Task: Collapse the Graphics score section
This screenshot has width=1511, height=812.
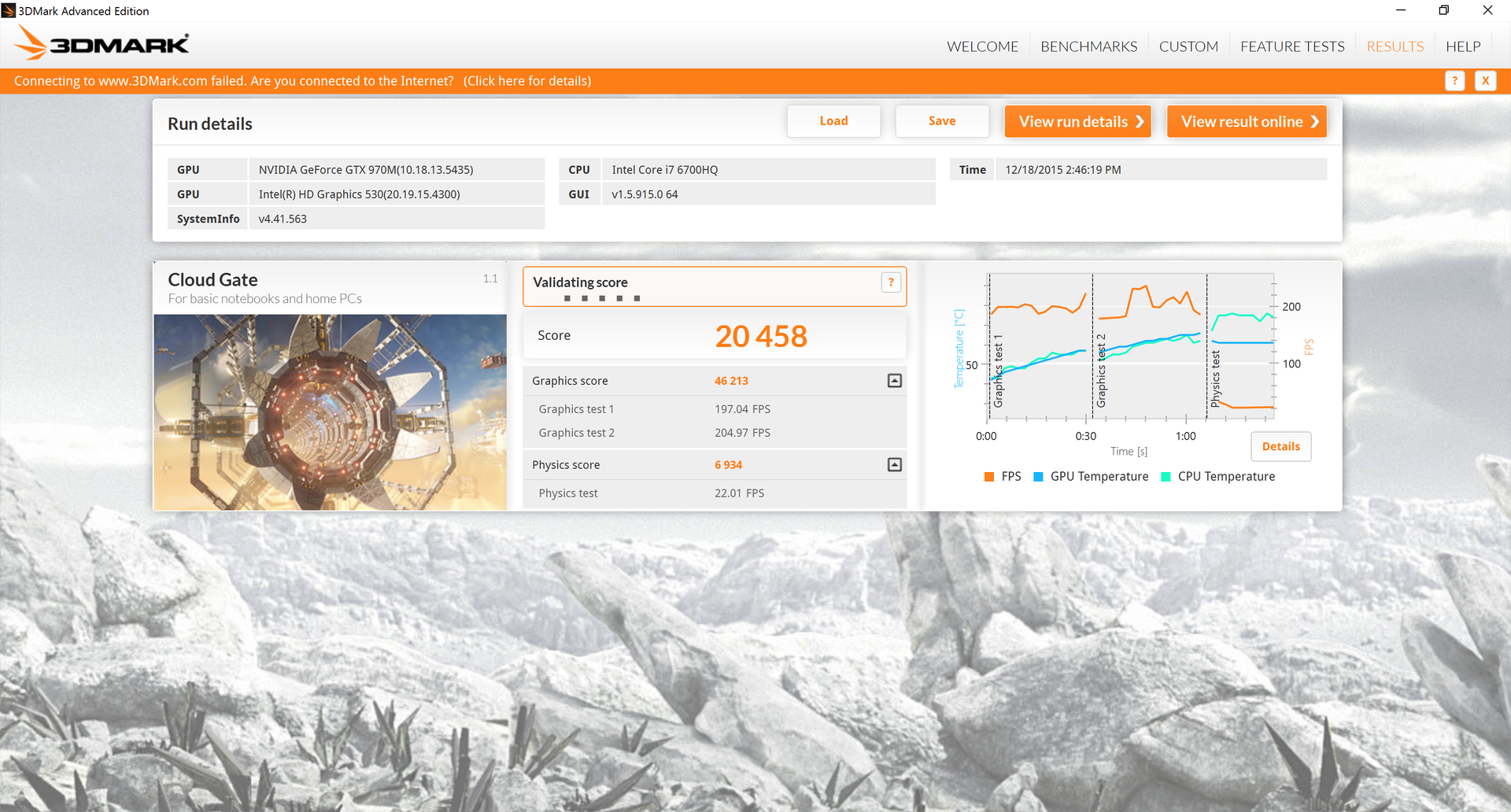Action: 895,381
